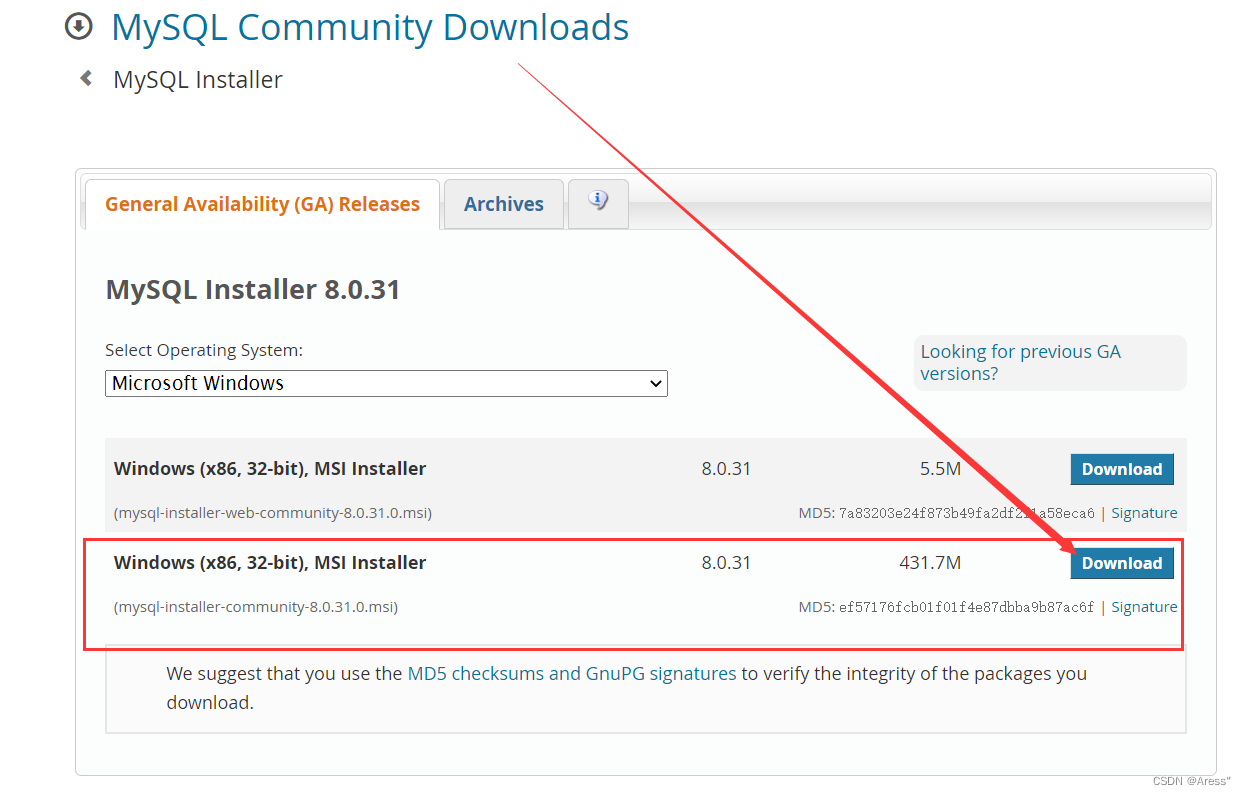This screenshot has width=1246, height=795.
Task: Switch to the Archives tab
Action: coord(504,204)
